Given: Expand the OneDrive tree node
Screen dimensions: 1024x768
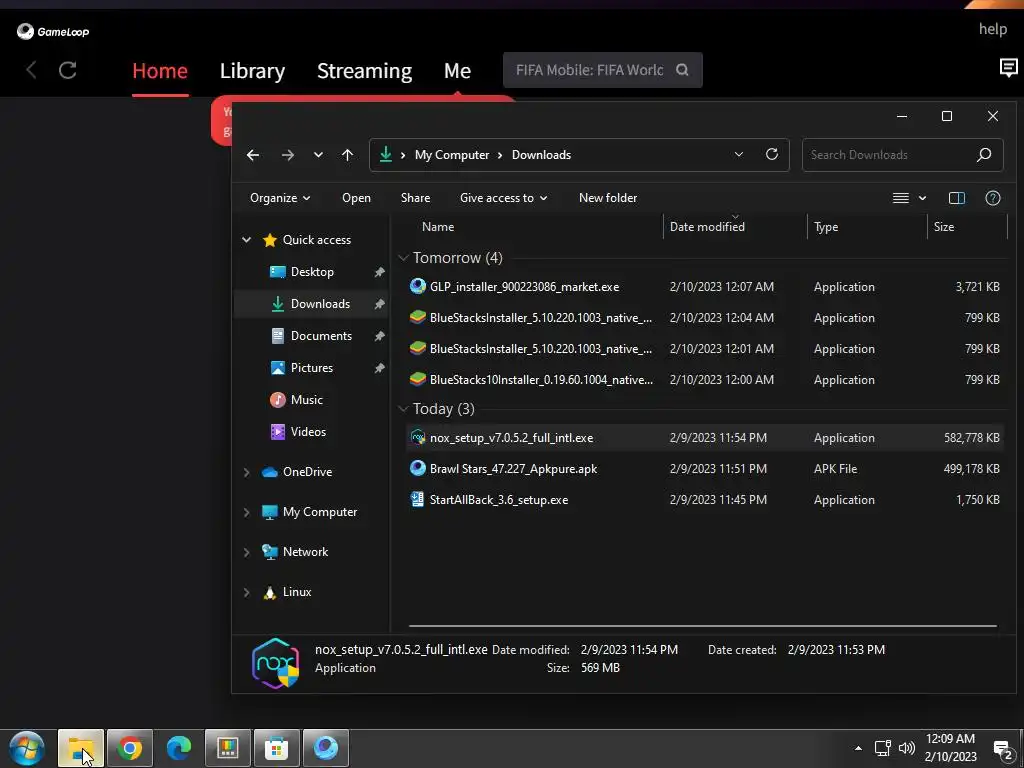Looking at the screenshot, I should (x=246, y=472).
